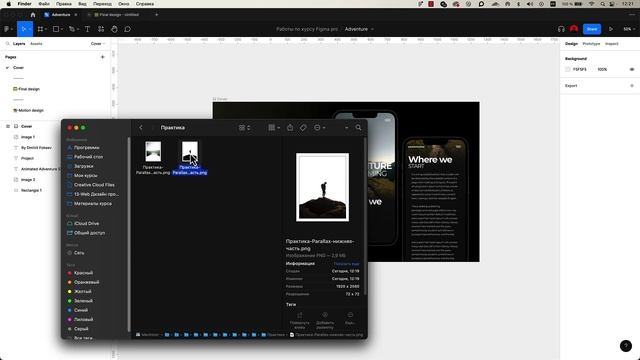Open Creative Cloud Files in Finder sidebar

[94, 185]
